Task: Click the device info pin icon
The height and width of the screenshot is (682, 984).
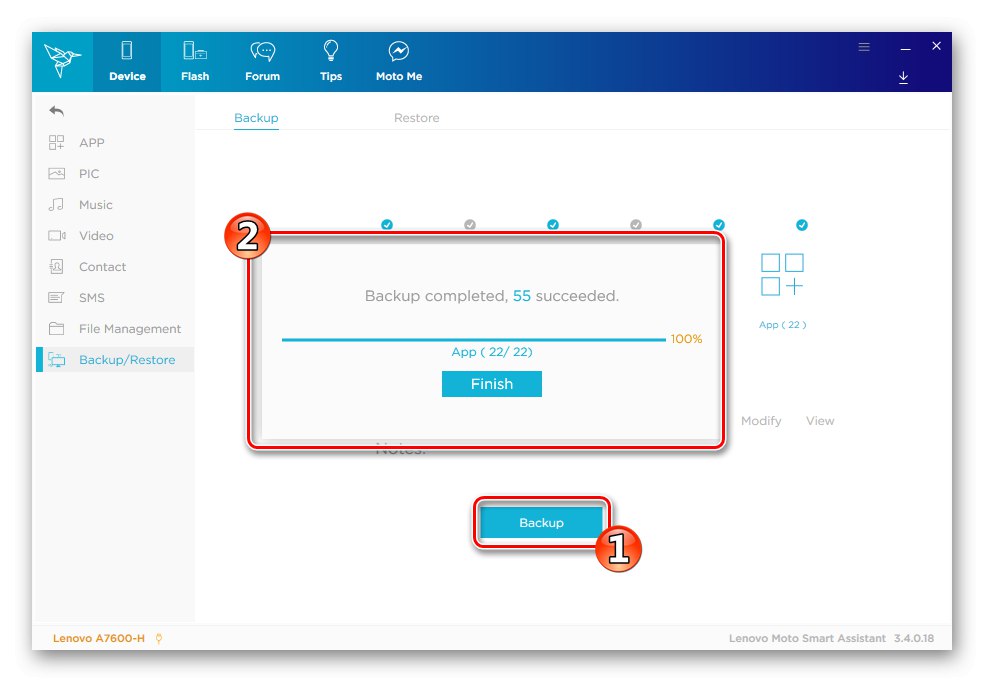Action: point(159,638)
